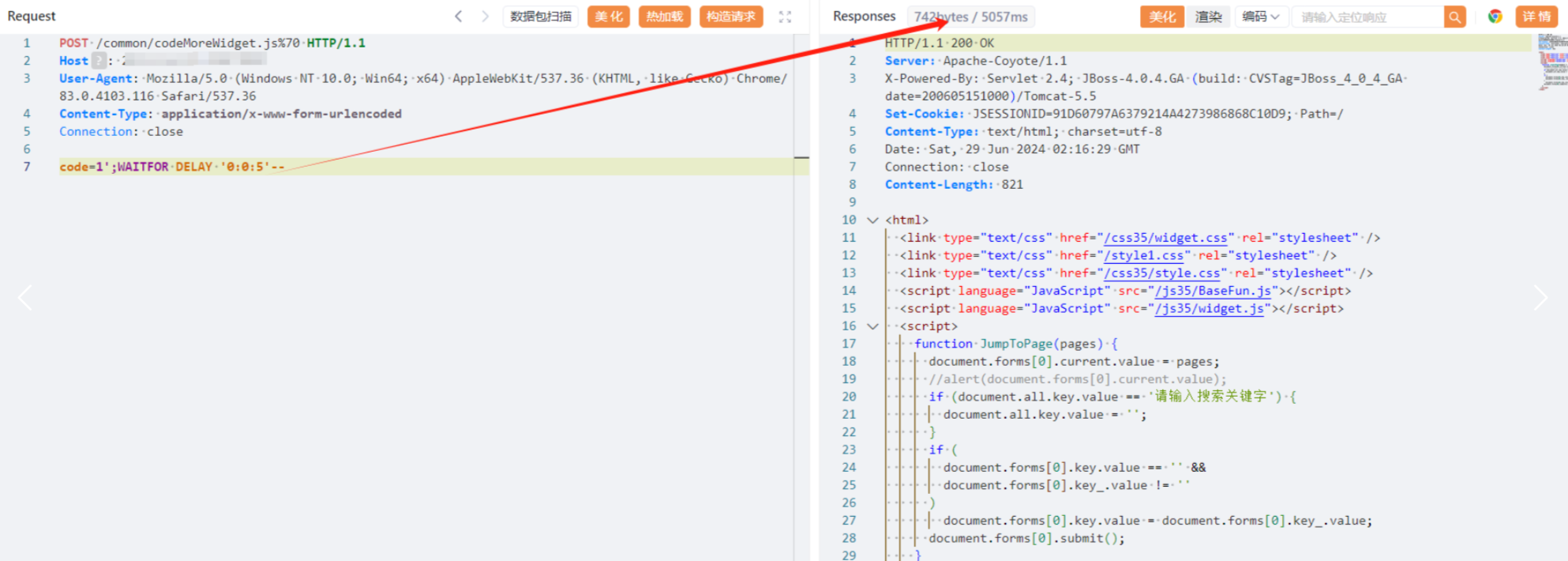The width and height of the screenshot is (1568, 561).
Task: Click the 详情 details button
Action: coord(1536,17)
